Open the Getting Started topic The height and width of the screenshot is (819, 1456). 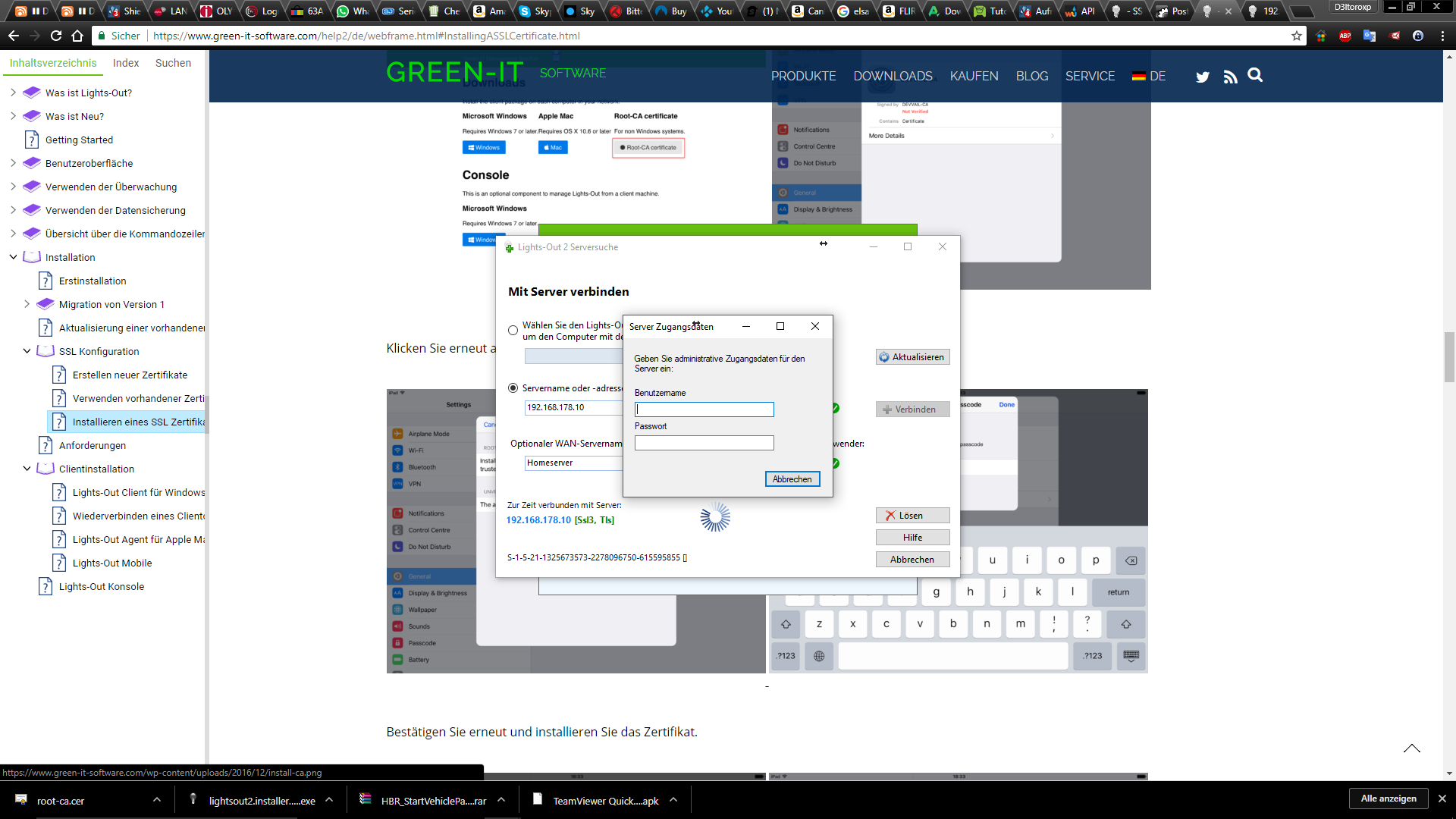(x=79, y=140)
